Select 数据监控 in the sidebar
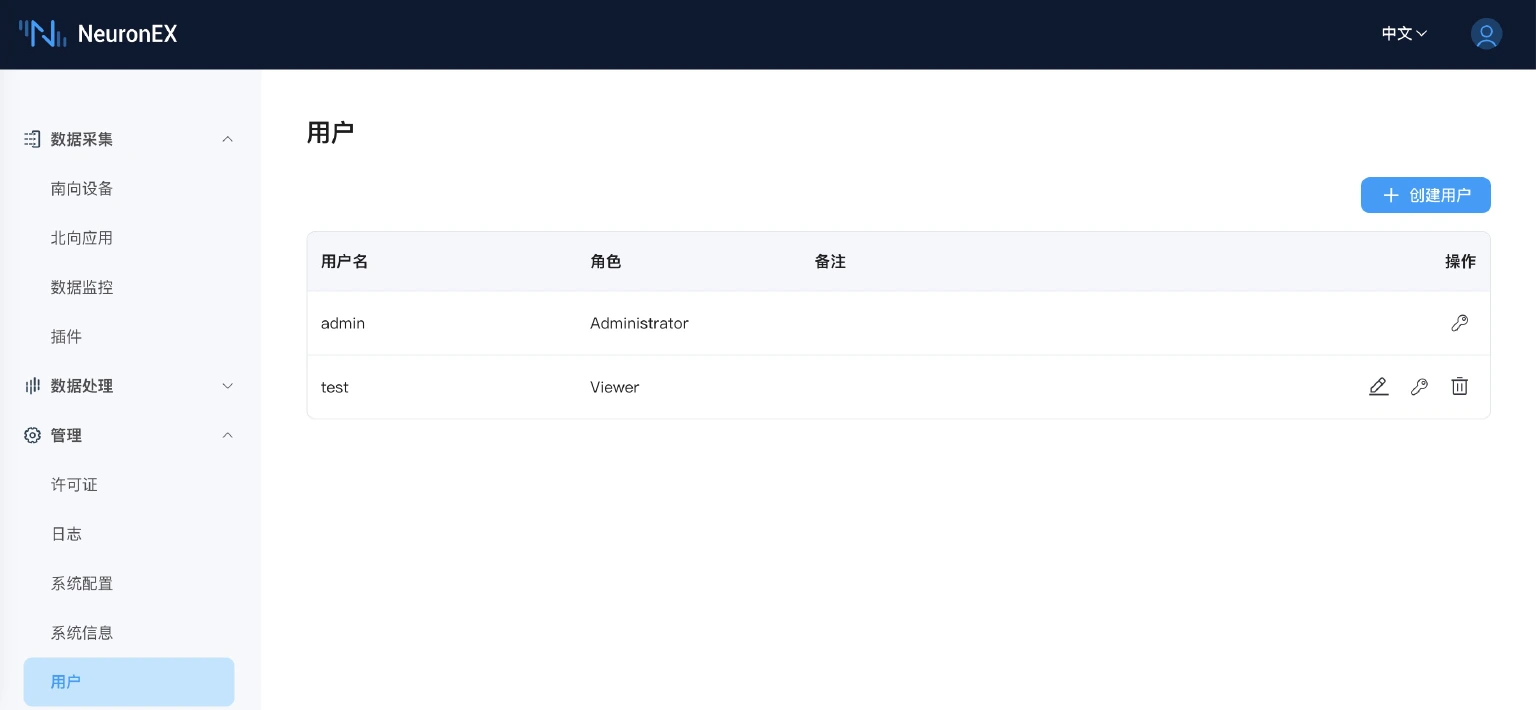Screen dimensions: 1536x710 82,287
